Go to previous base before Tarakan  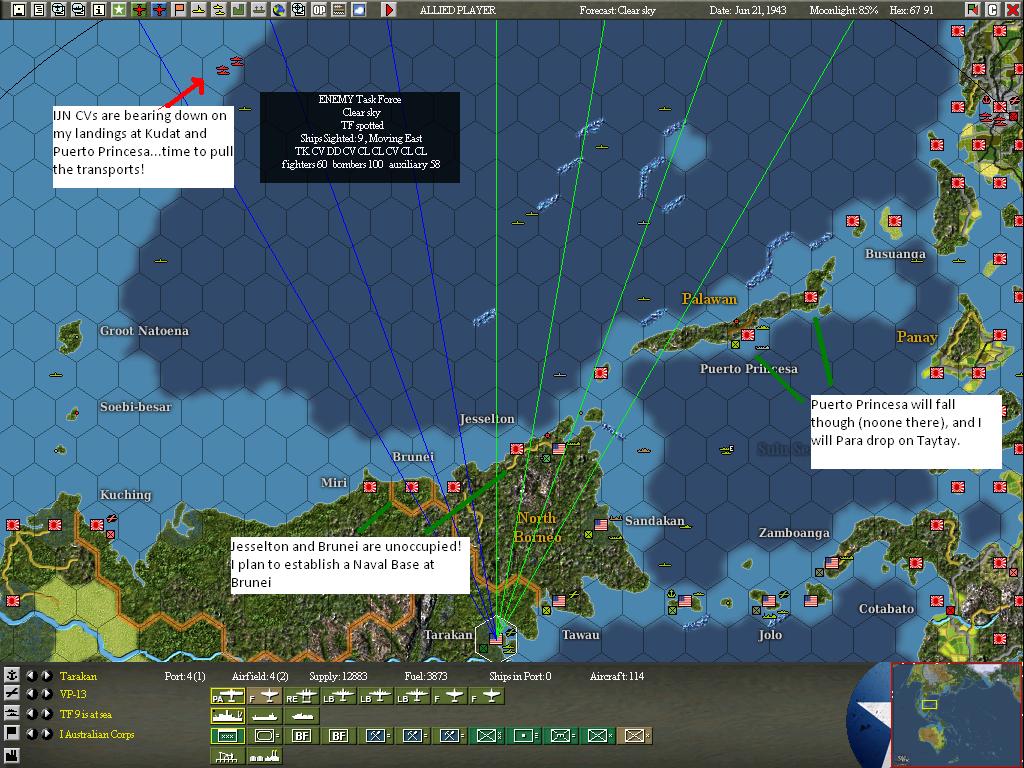click(x=31, y=675)
